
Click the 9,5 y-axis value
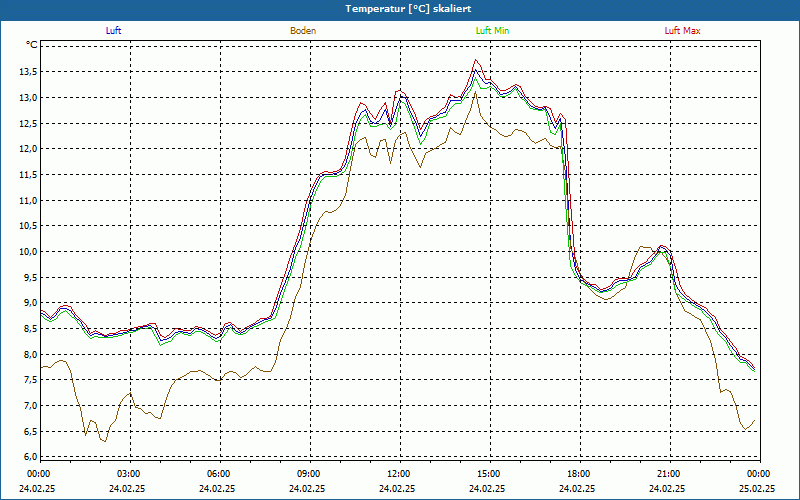pos(31,278)
